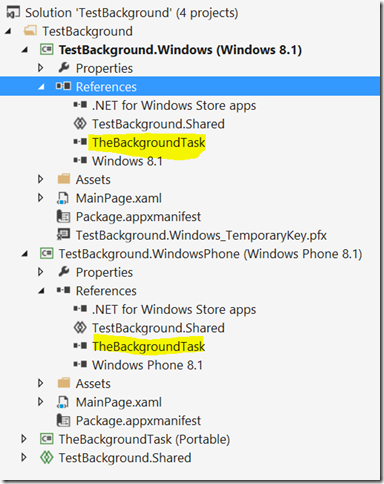
Task: Expand TheBackgroundTask (Portable) project
Action: (24, 439)
